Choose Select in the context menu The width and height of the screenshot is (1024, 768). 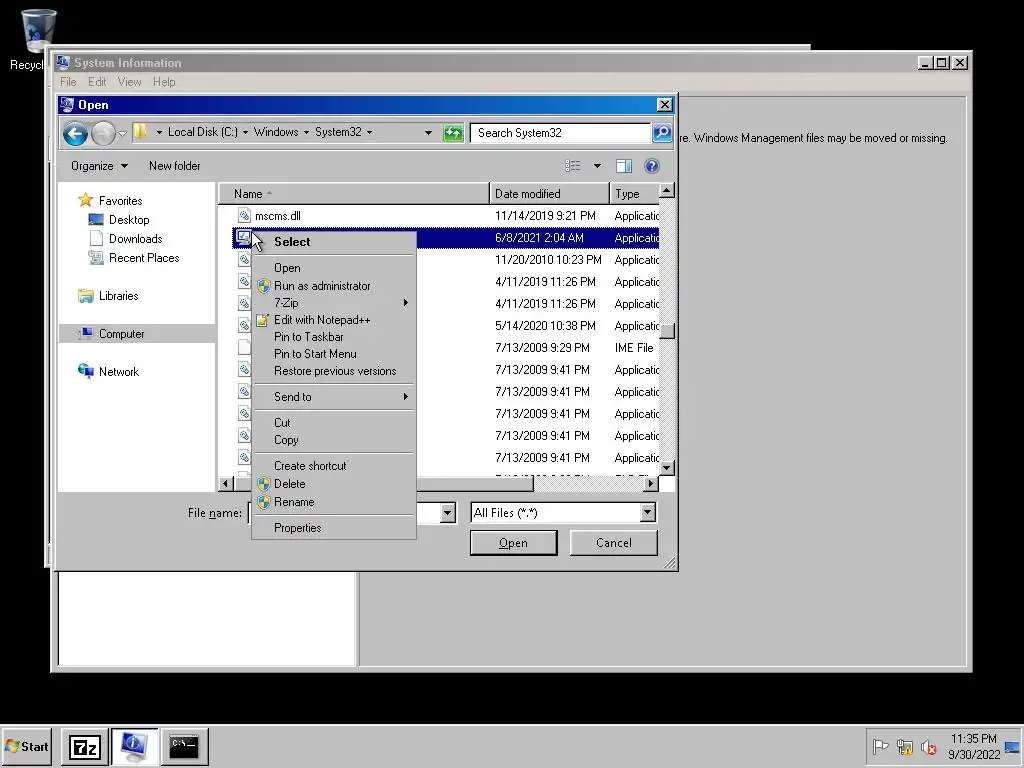click(334, 242)
